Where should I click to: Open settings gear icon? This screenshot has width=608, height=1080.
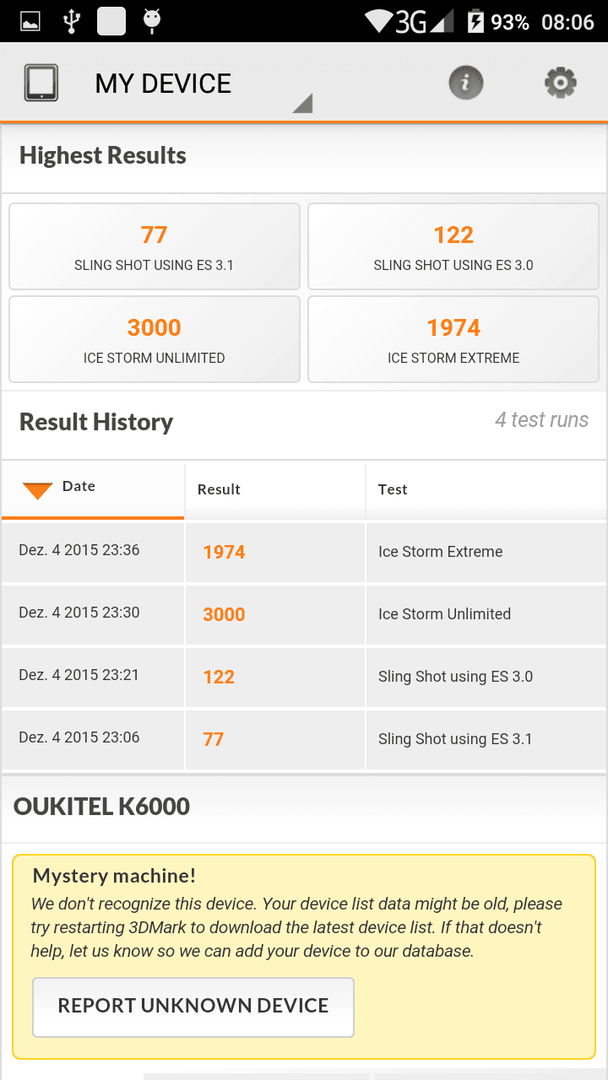560,83
